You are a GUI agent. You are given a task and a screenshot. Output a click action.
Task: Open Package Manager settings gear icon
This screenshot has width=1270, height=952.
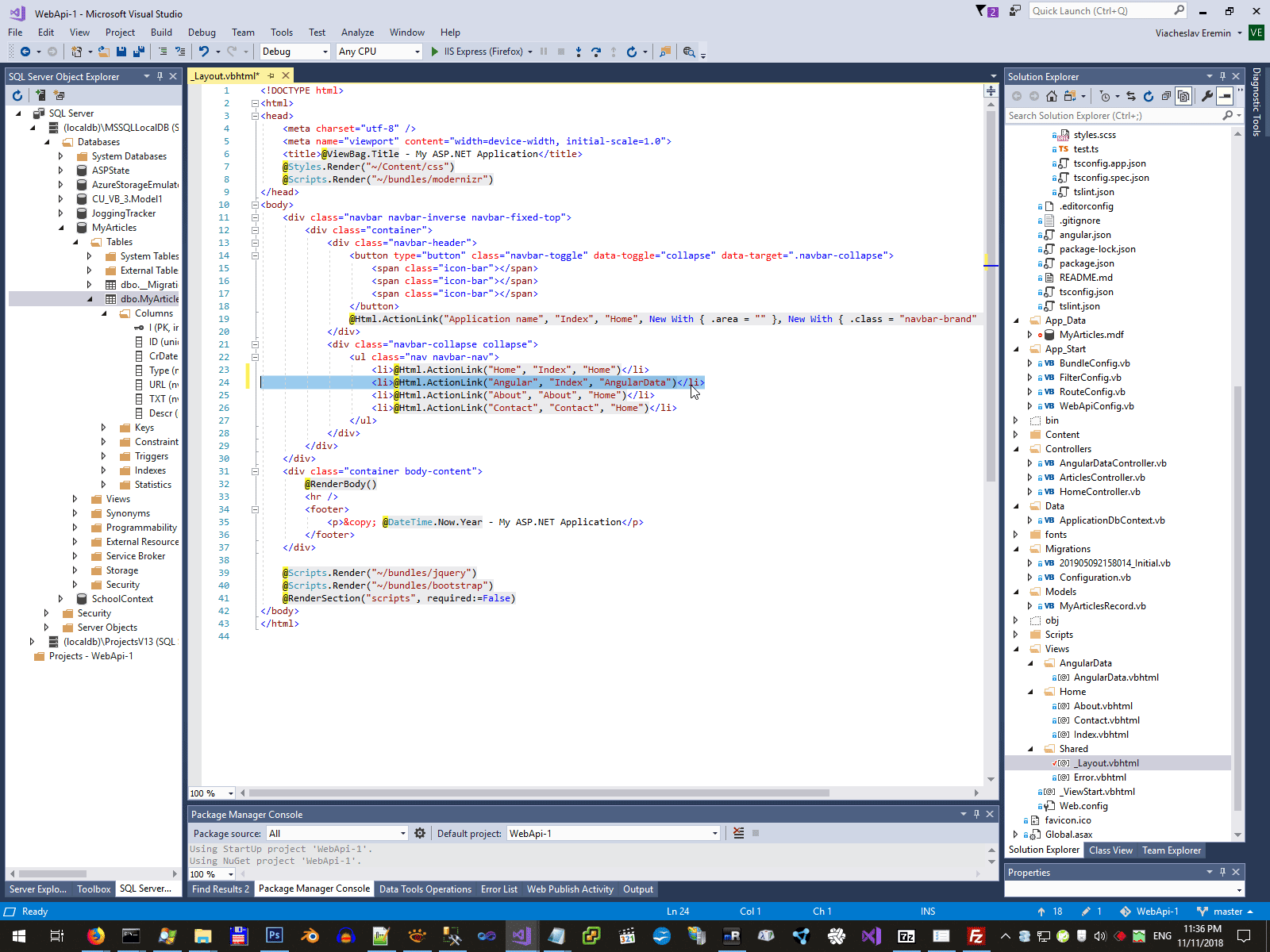[420, 833]
